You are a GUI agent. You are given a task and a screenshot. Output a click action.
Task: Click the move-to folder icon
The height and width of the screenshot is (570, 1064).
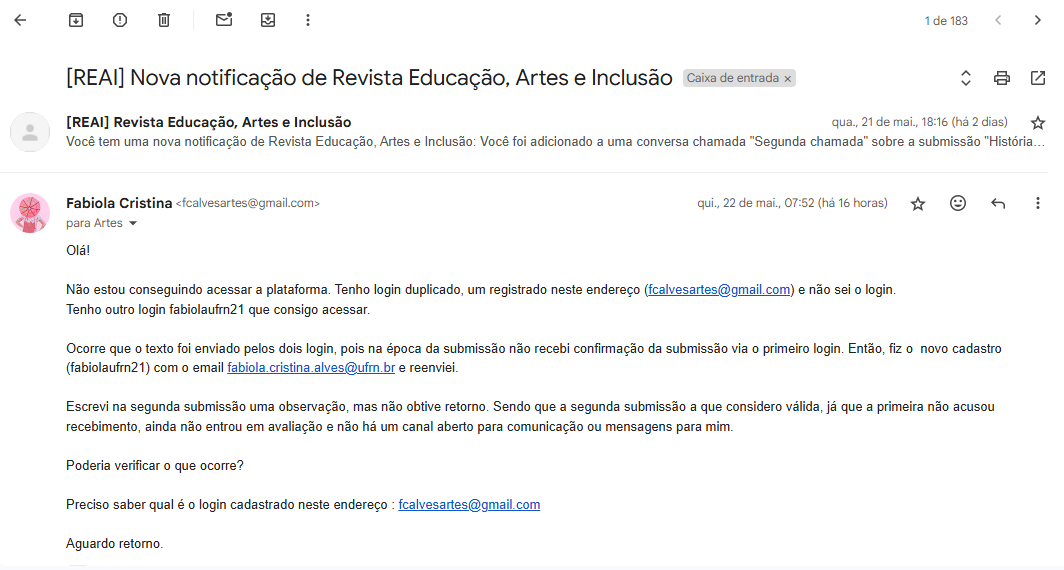click(268, 20)
